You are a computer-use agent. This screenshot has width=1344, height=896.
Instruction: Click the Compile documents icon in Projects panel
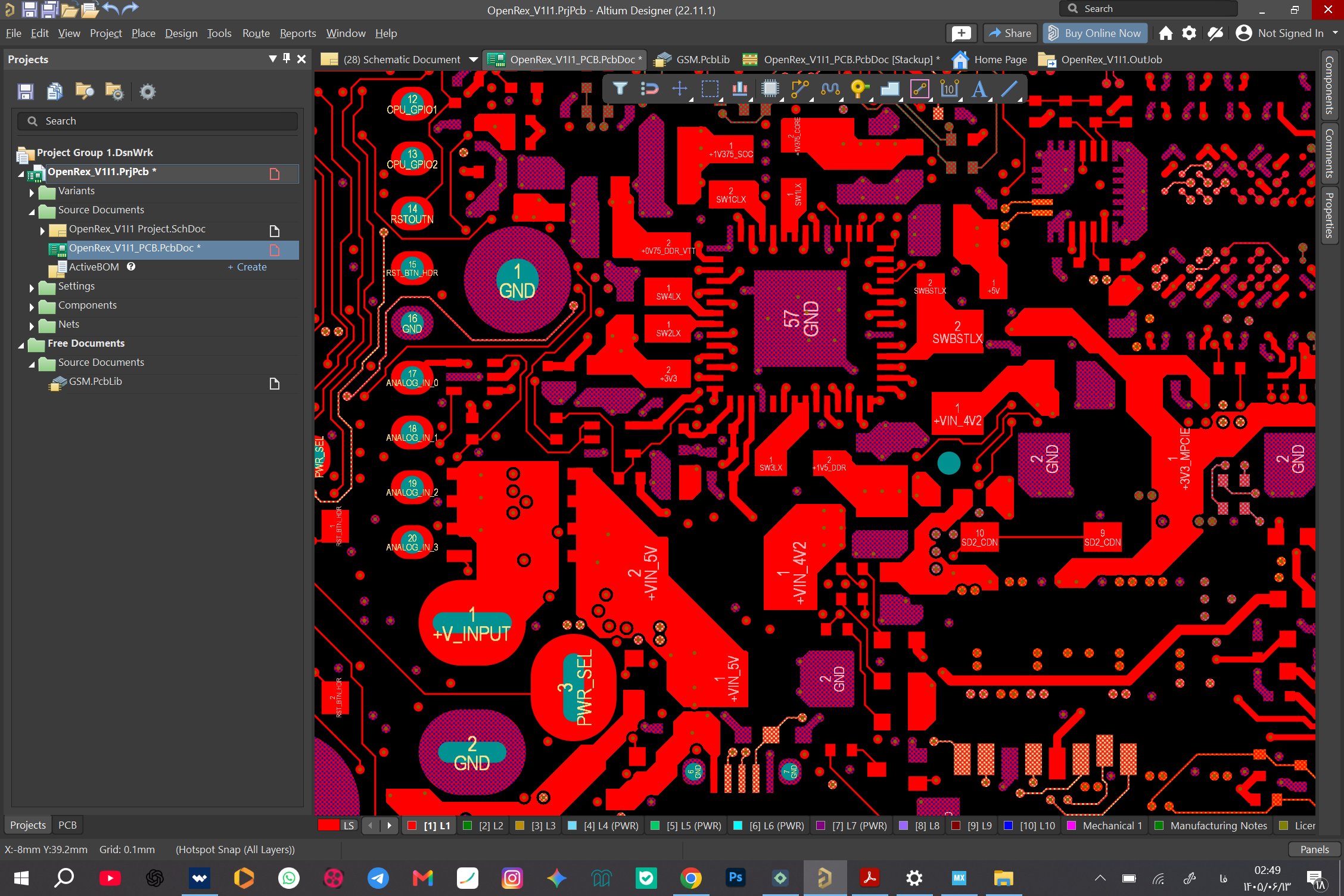(55, 91)
